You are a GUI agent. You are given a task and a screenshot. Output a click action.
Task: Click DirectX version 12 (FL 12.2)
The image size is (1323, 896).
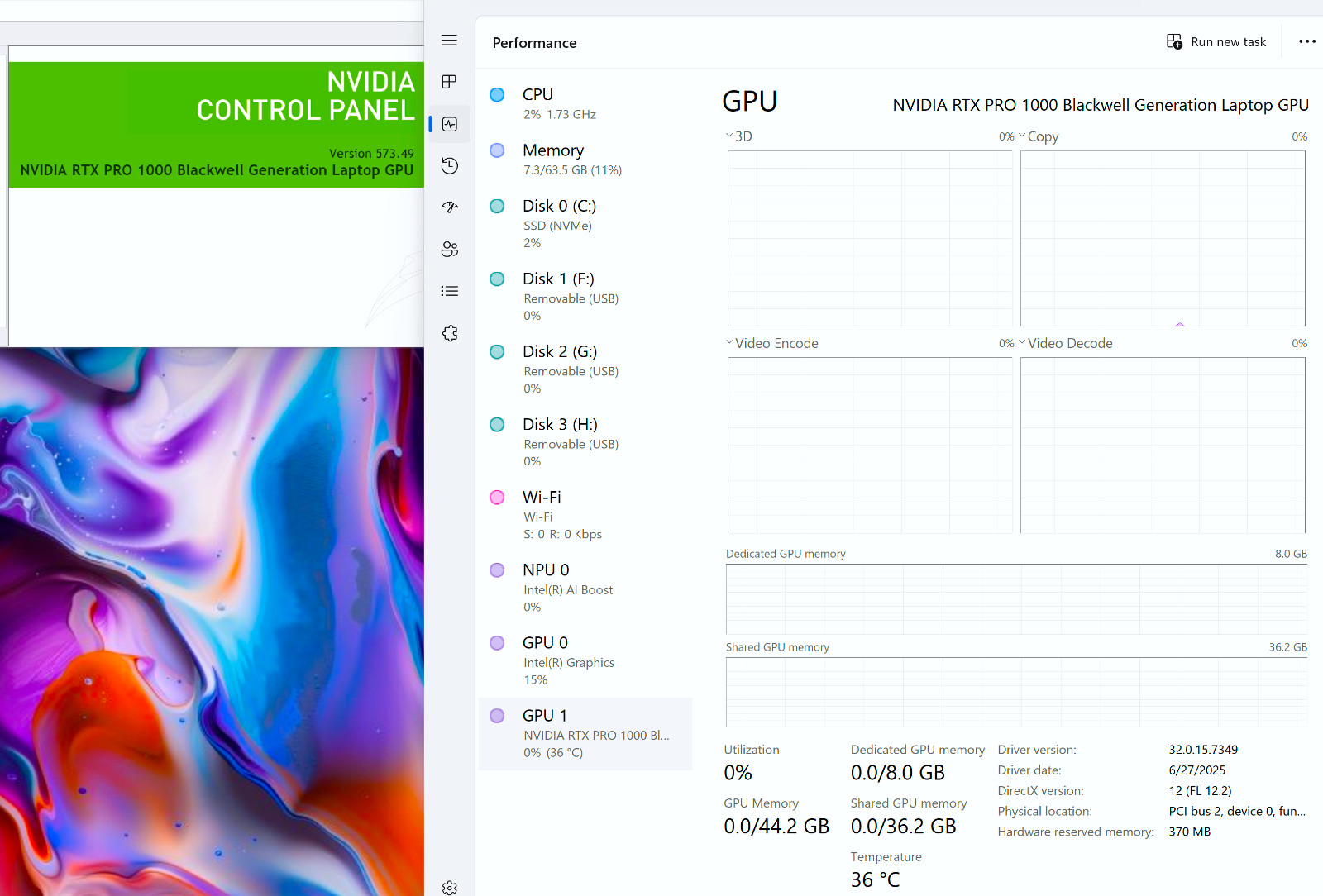point(1200,791)
